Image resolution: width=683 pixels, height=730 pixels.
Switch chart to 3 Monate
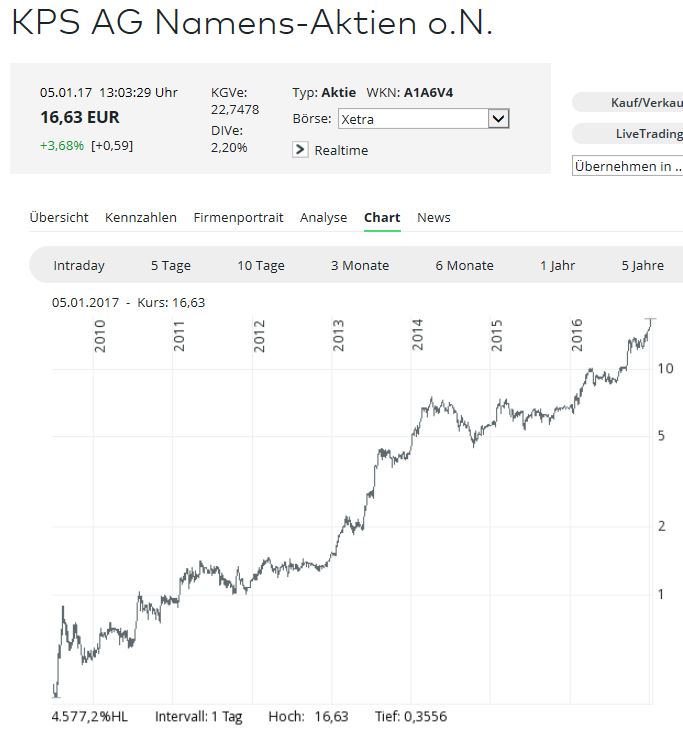point(360,265)
